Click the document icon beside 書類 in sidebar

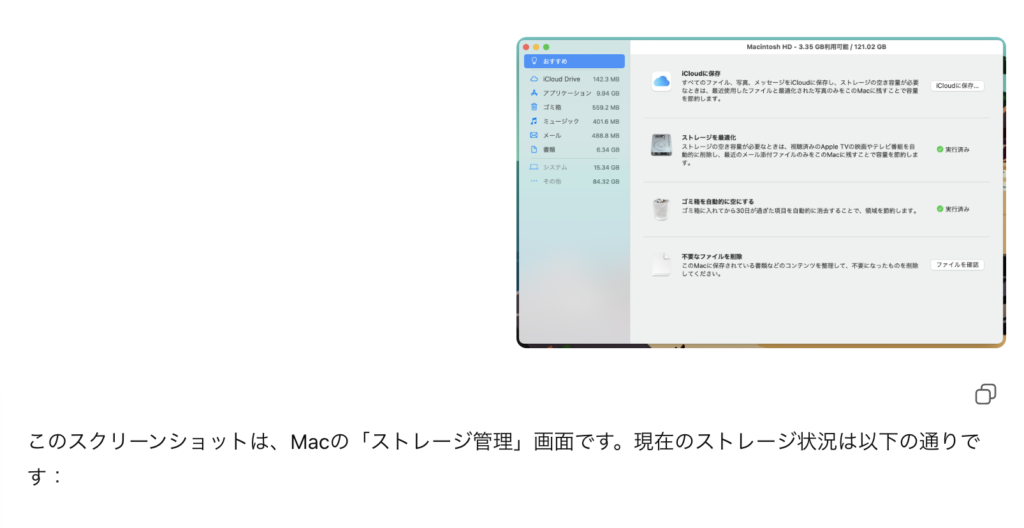534,149
